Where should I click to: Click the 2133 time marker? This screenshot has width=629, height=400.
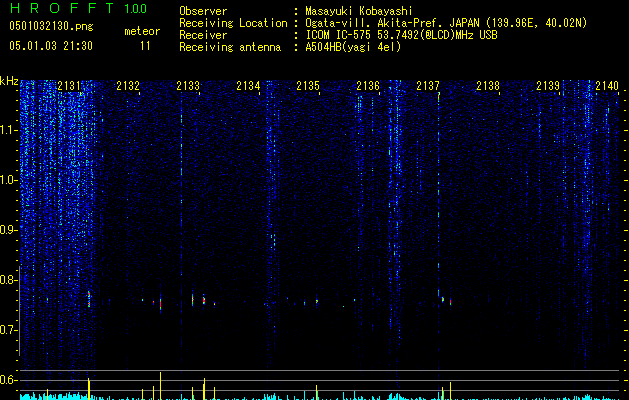coord(188,86)
